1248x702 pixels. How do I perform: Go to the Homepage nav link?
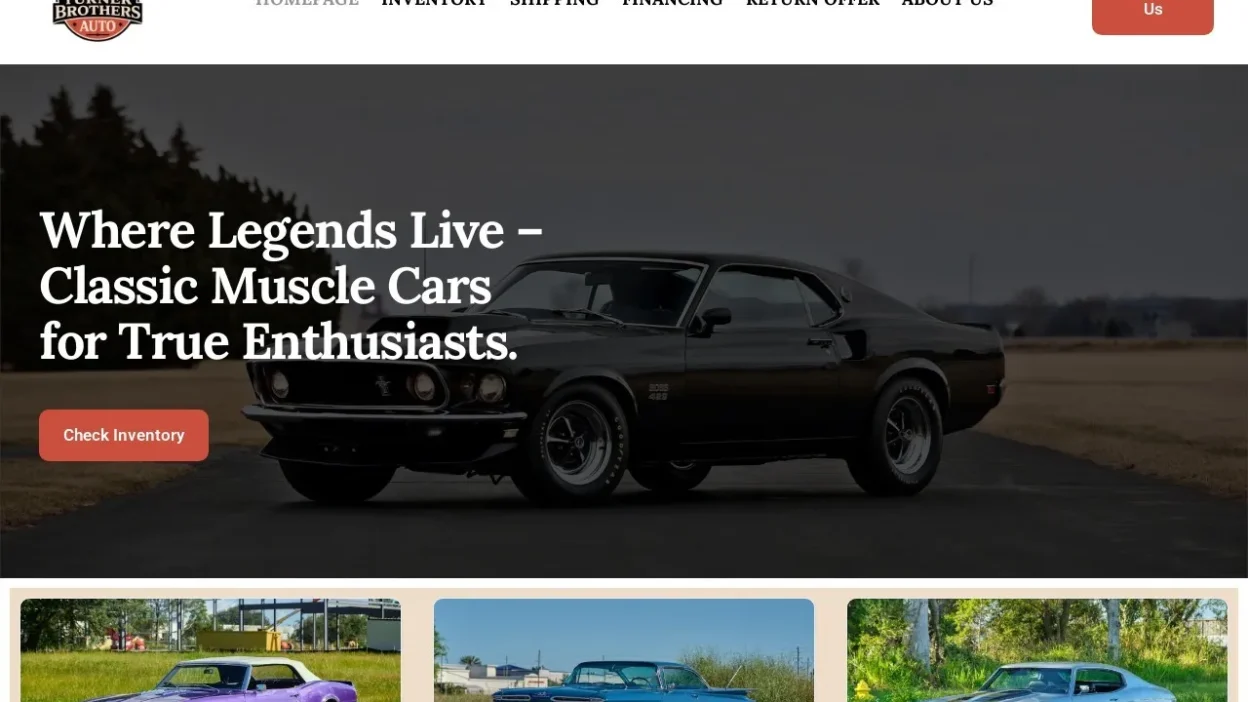click(307, 3)
